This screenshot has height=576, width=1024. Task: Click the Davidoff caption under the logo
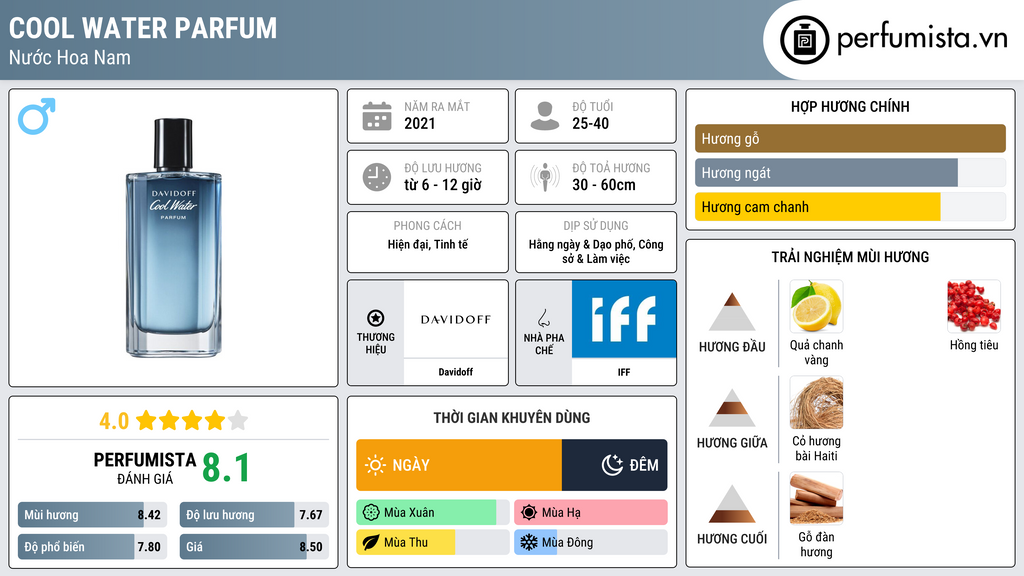pos(456,372)
